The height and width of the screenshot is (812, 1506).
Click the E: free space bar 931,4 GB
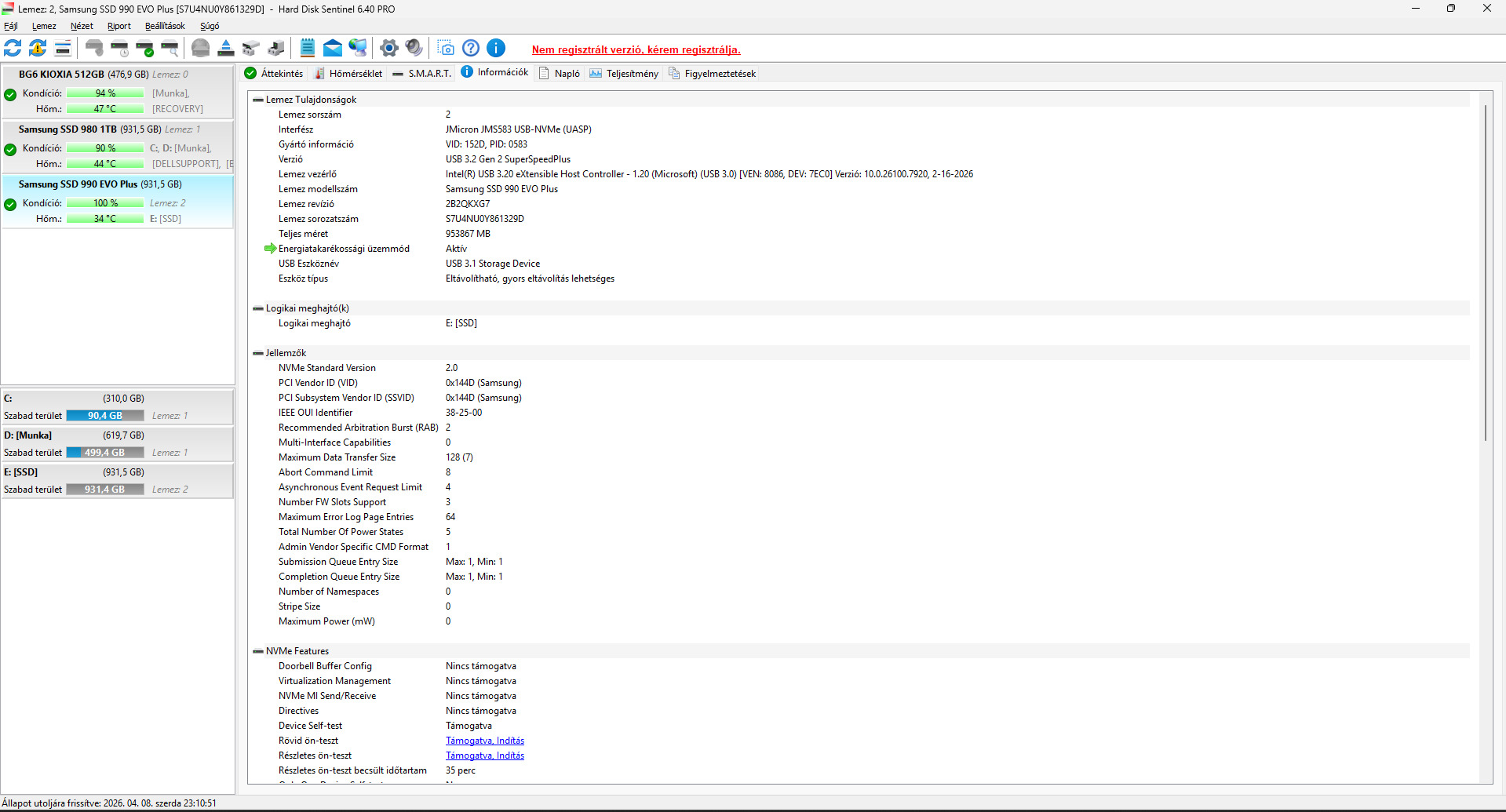click(105, 490)
